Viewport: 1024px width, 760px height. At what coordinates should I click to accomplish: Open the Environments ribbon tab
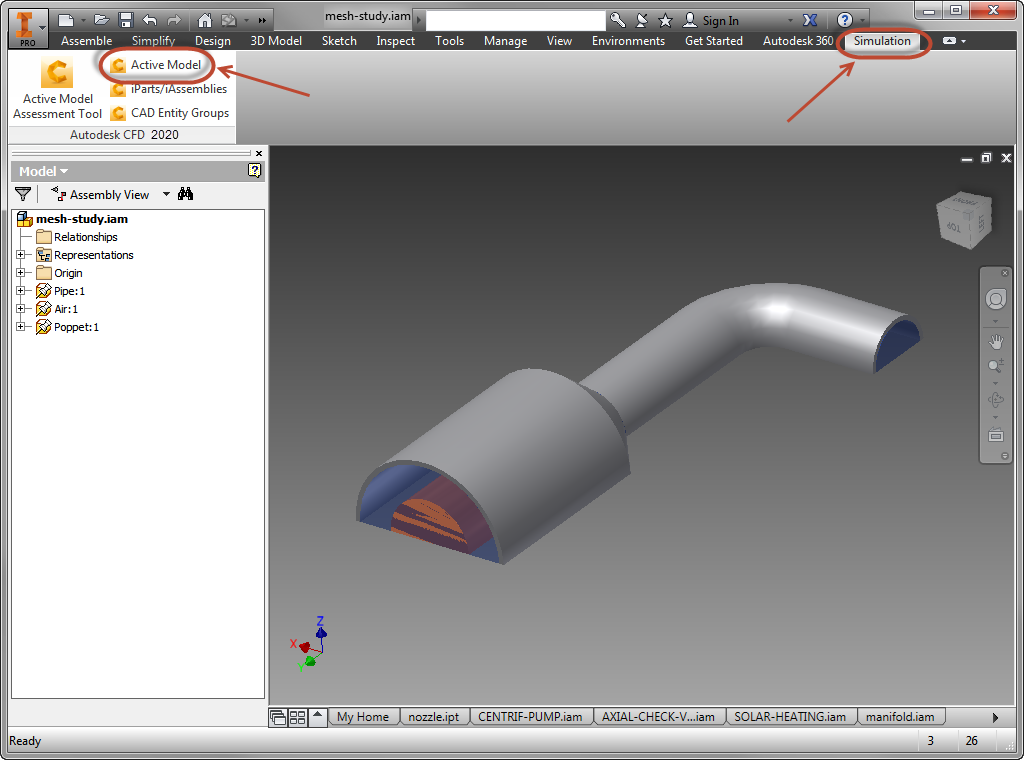(x=628, y=40)
